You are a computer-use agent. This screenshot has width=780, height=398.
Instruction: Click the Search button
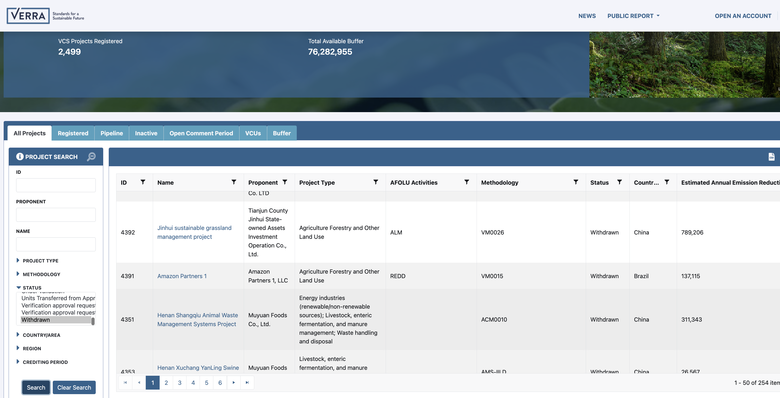(x=36, y=388)
